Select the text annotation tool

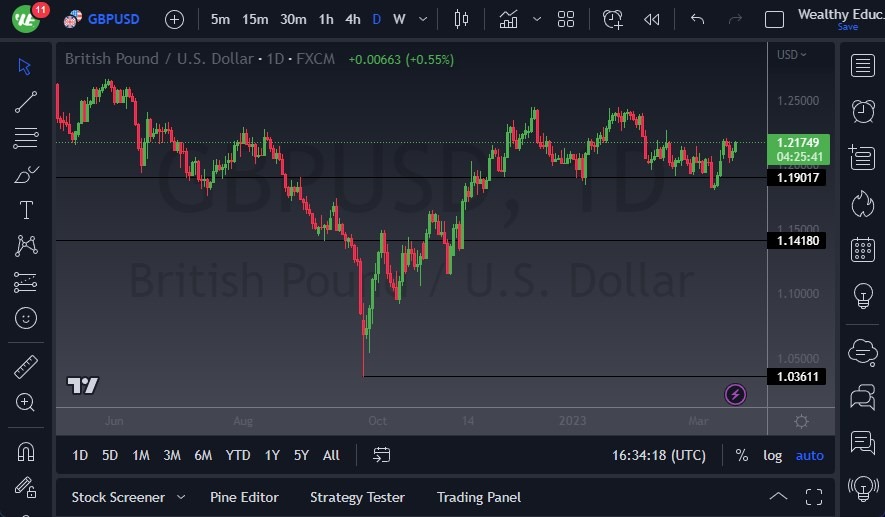click(26, 210)
